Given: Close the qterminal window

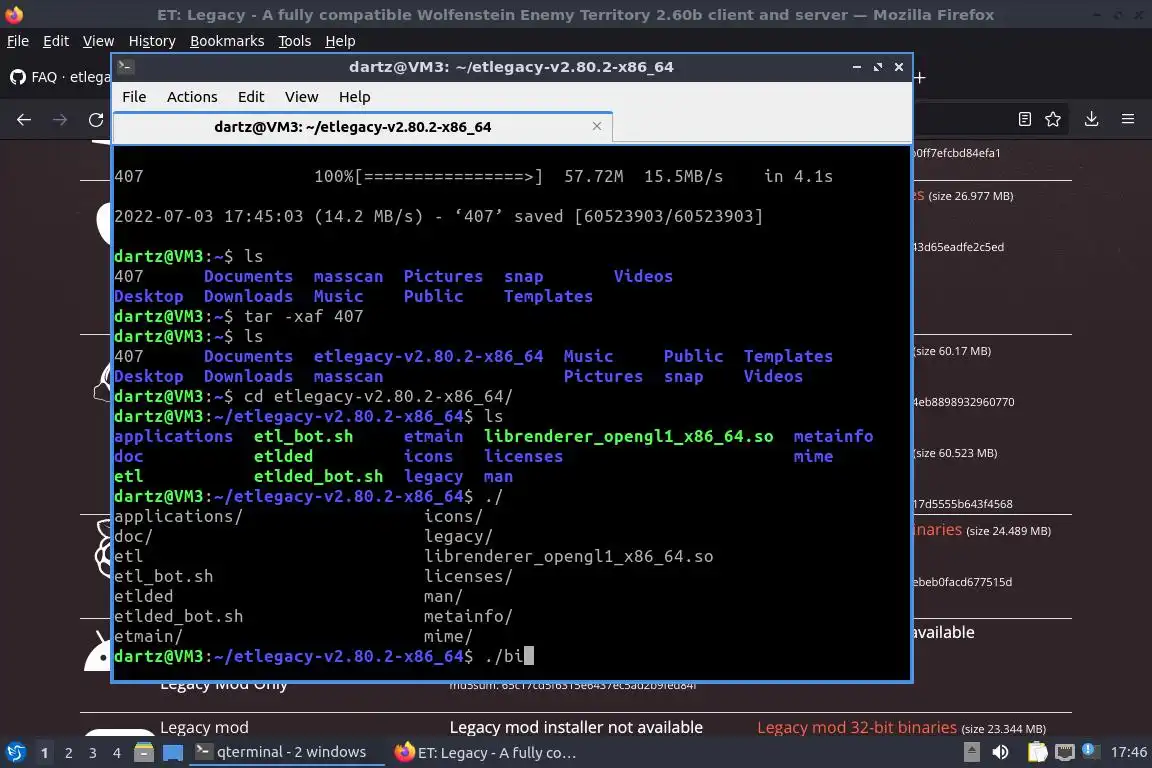Looking at the screenshot, I should click(899, 67).
